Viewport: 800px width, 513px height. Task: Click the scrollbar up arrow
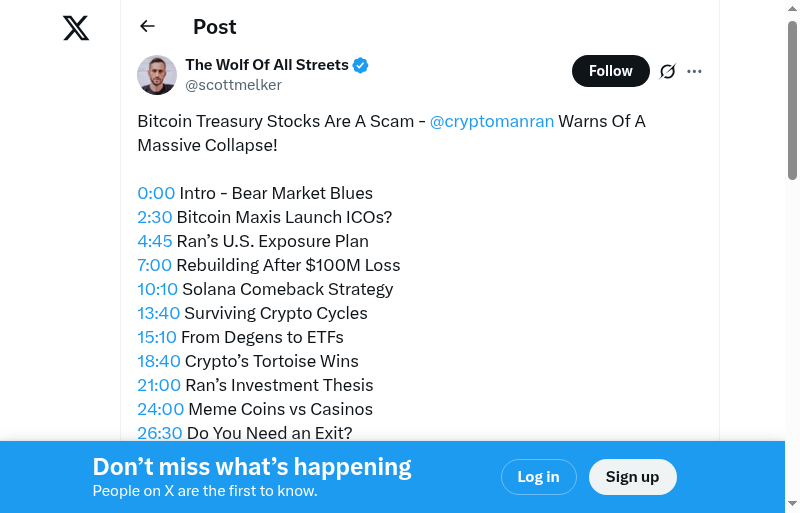[x=792, y=8]
